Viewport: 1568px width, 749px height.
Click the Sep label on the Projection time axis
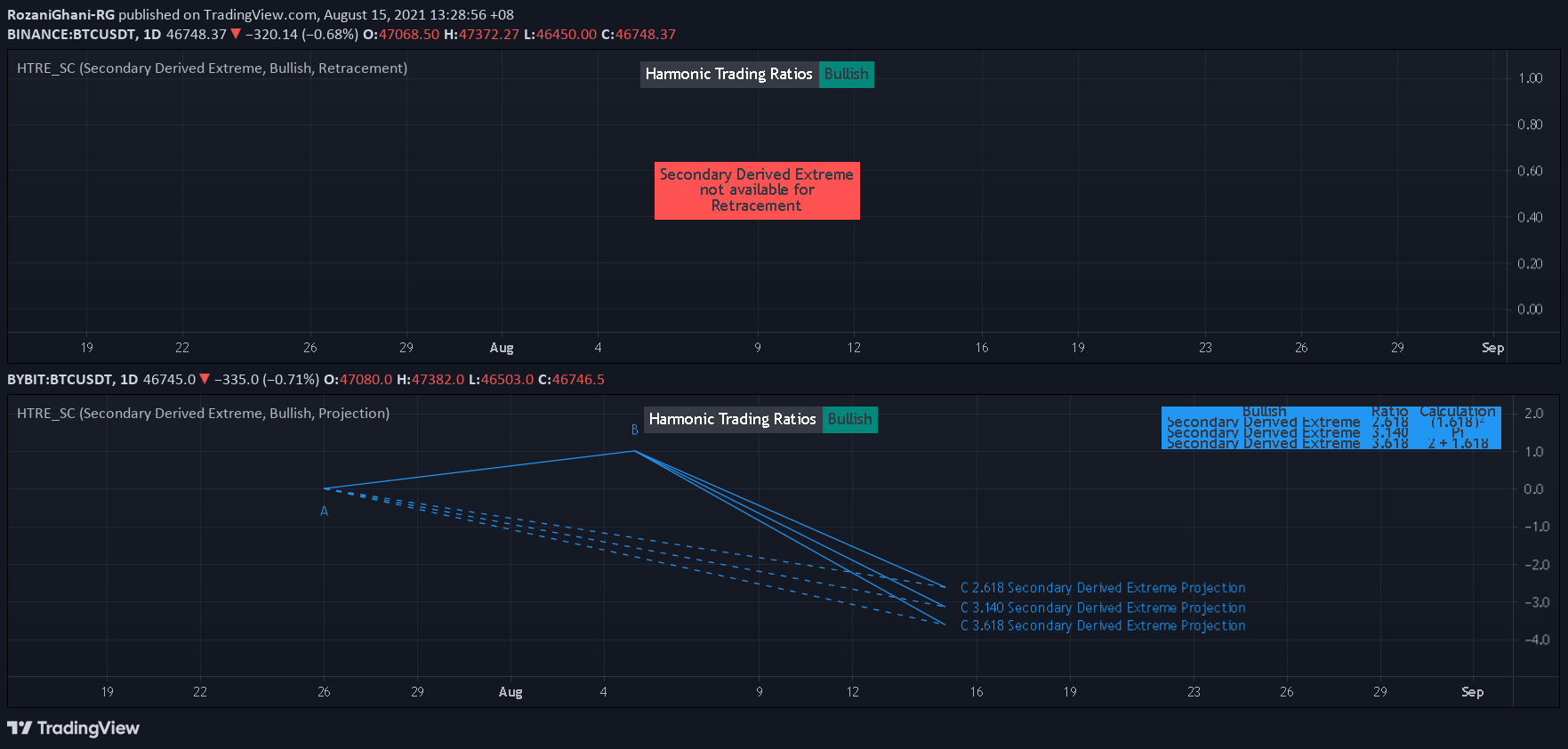[1473, 692]
